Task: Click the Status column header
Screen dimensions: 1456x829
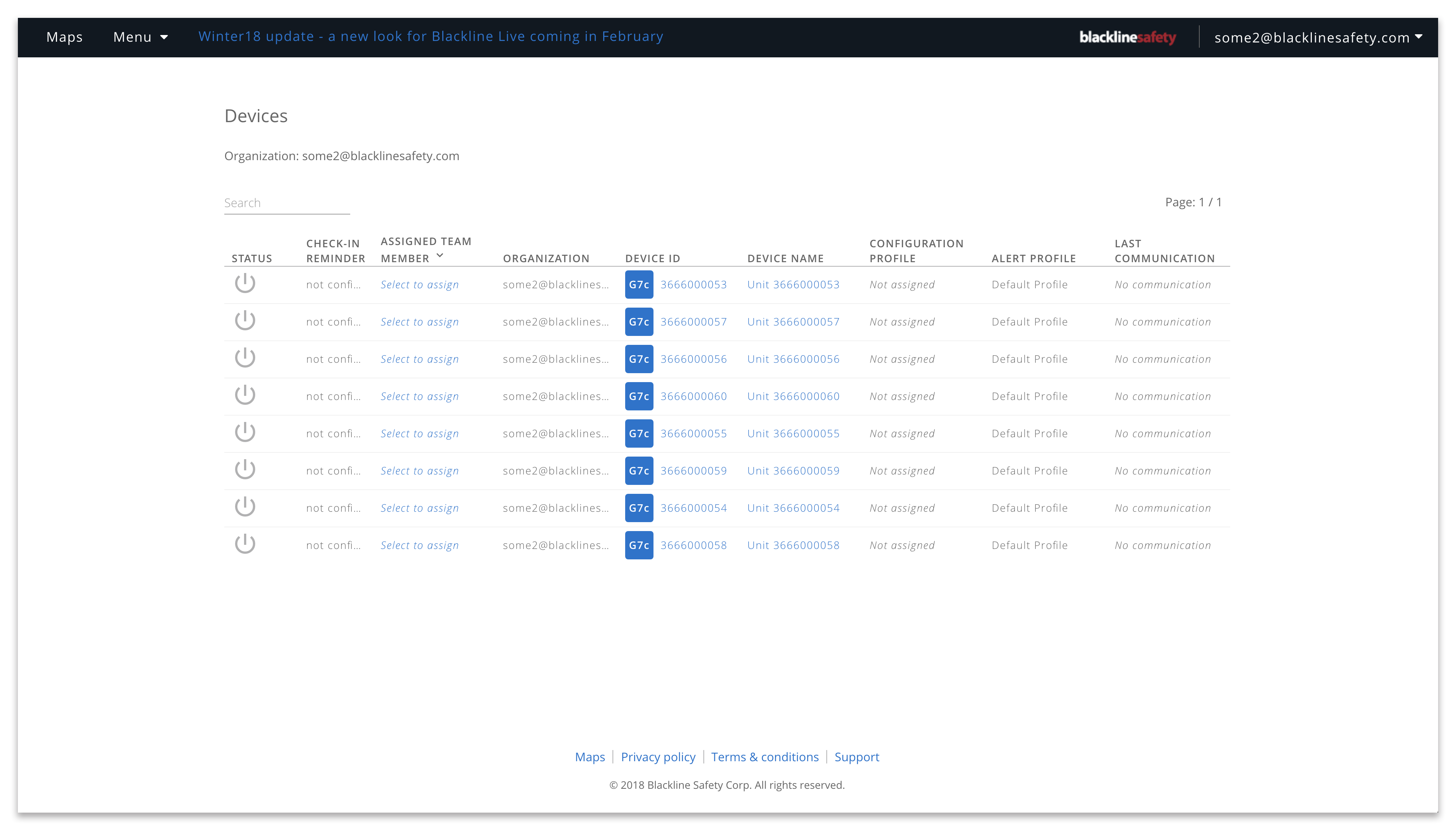Action: 252,258
